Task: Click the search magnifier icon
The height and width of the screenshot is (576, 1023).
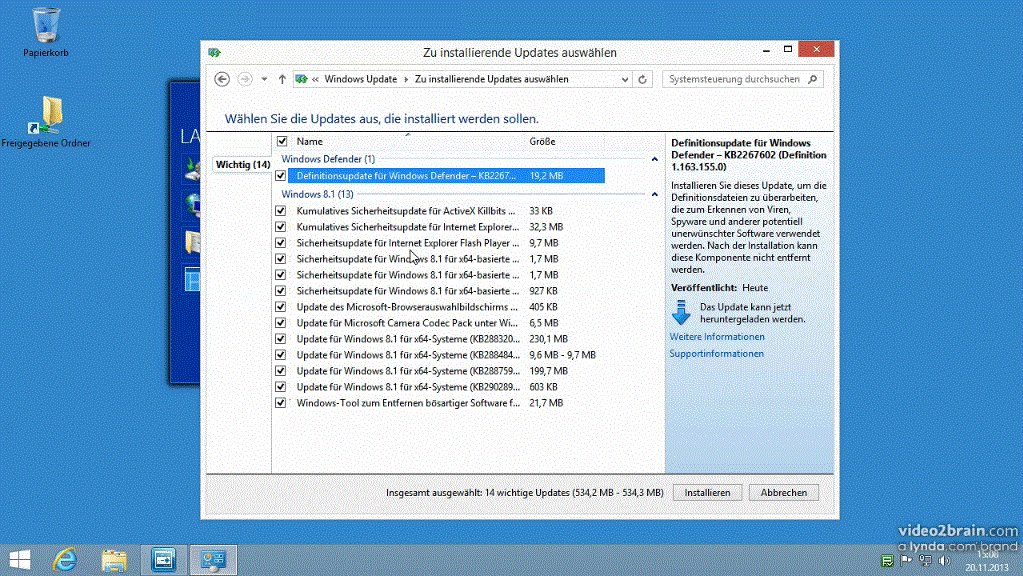Action: click(812, 79)
